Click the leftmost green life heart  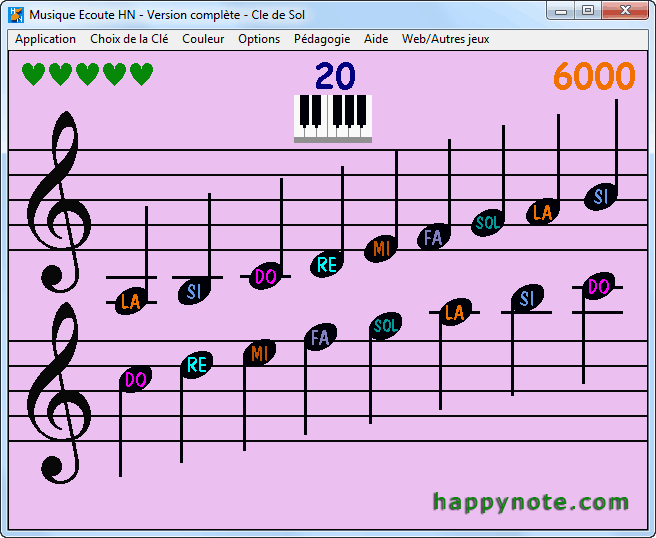33,74
